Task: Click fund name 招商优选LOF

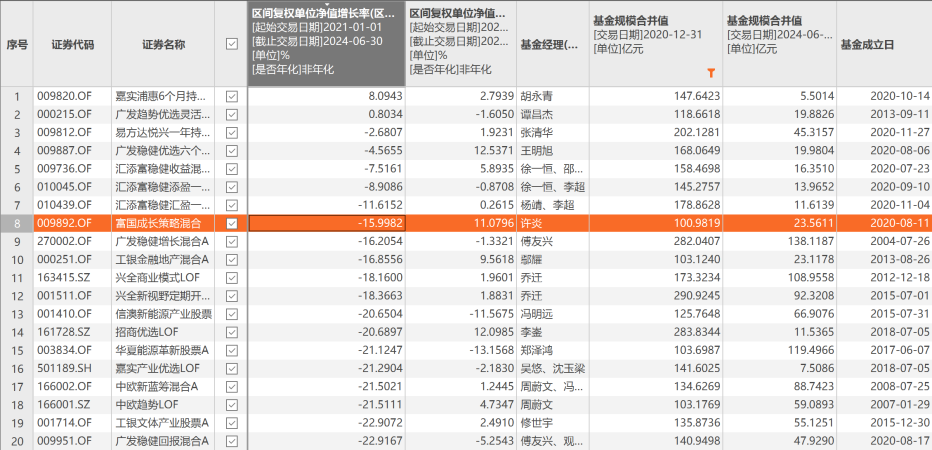Action: tap(147, 332)
